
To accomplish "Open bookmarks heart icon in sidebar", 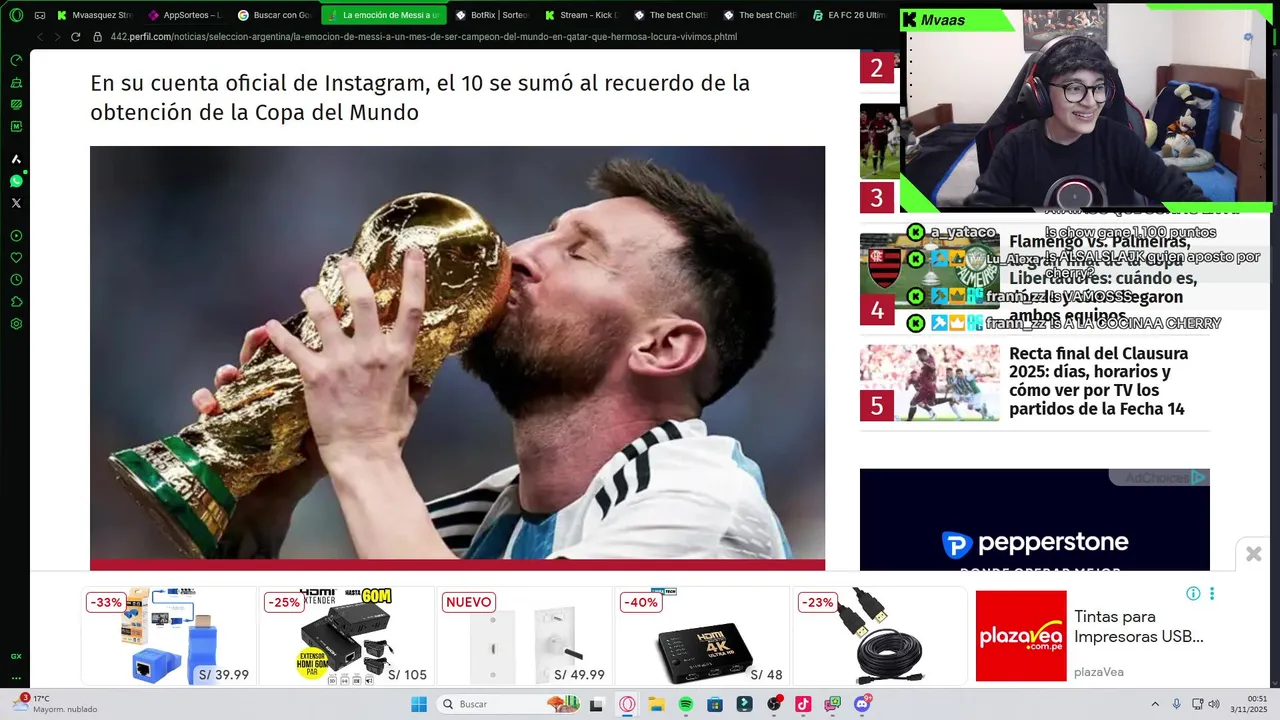I will pos(16,258).
